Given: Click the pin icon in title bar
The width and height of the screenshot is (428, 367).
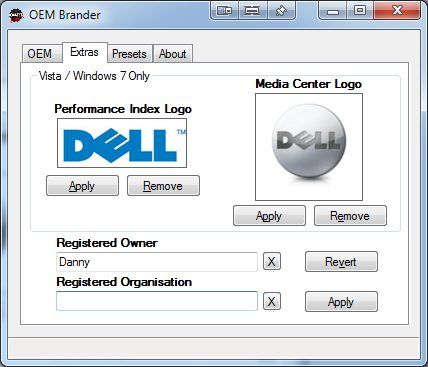Looking at the screenshot, I should tap(280, 11).
